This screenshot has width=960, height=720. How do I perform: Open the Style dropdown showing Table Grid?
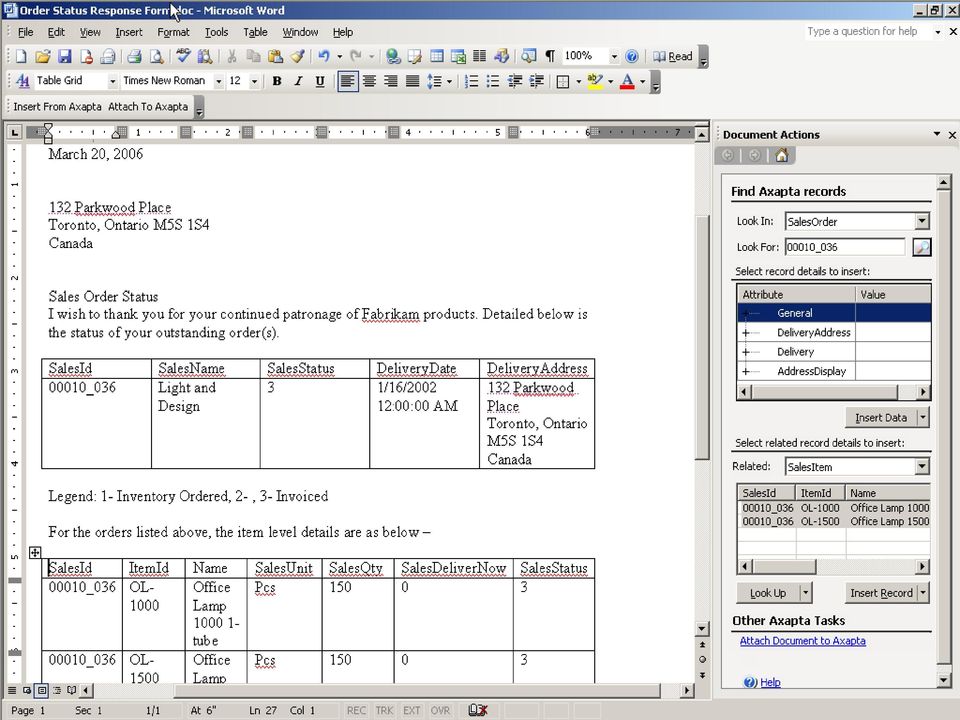click(x=112, y=81)
